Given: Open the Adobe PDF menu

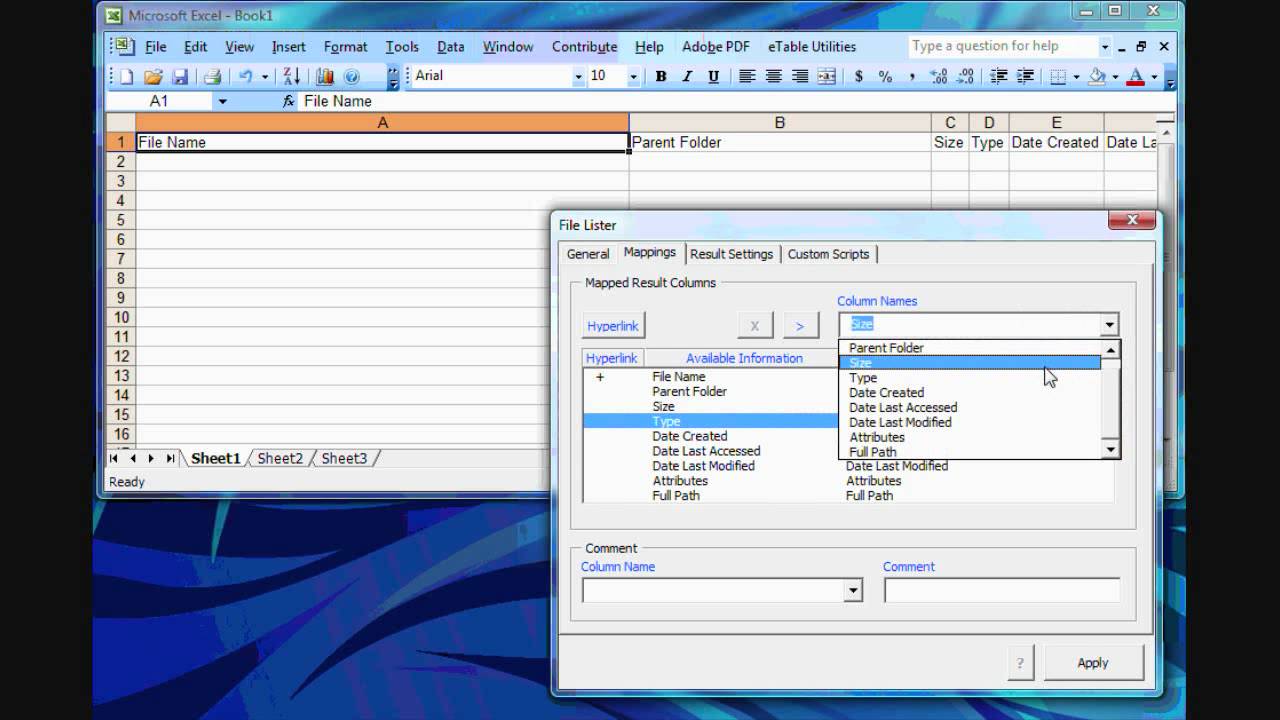Looking at the screenshot, I should point(716,46).
